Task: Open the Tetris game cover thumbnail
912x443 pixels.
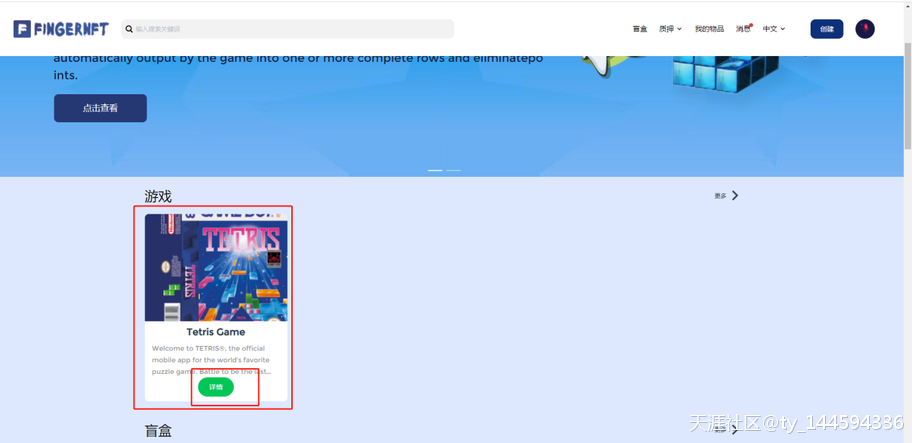Action: tap(216, 268)
